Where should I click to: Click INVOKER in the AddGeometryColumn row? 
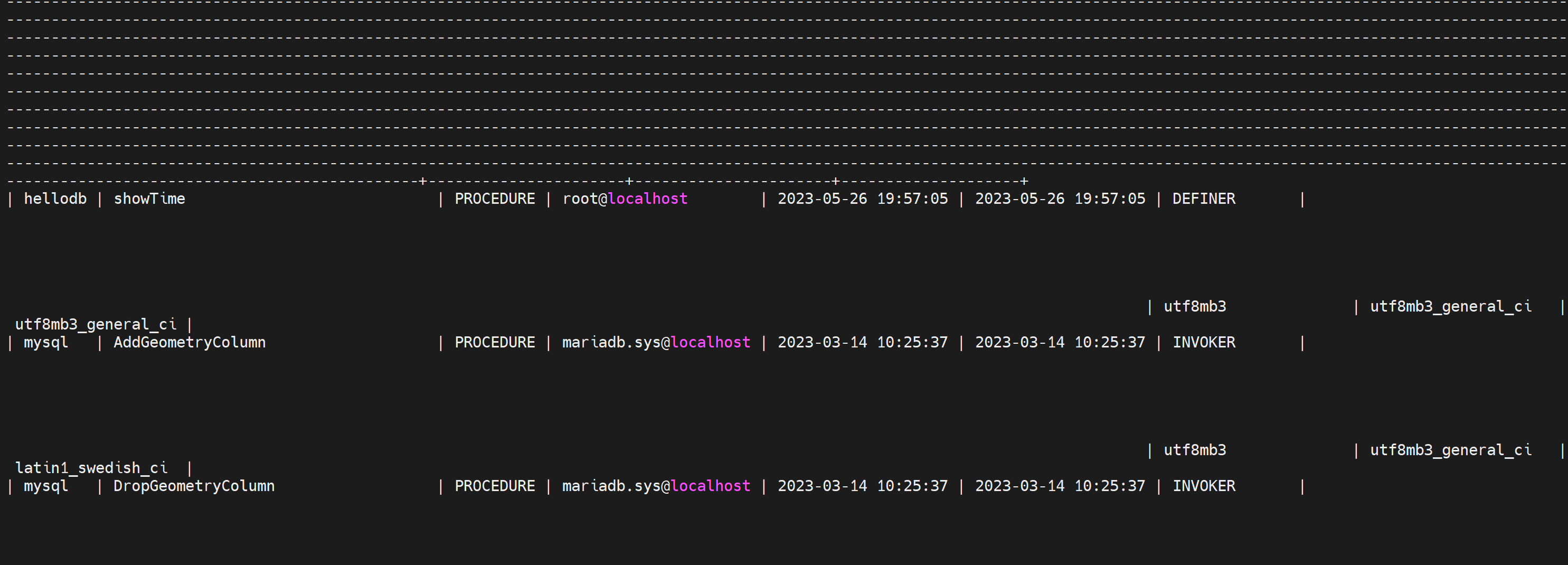pyautogui.click(x=1203, y=343)
